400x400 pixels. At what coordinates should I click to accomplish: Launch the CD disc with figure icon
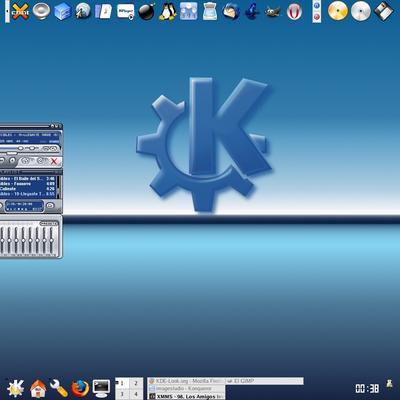tap(83, 11)
